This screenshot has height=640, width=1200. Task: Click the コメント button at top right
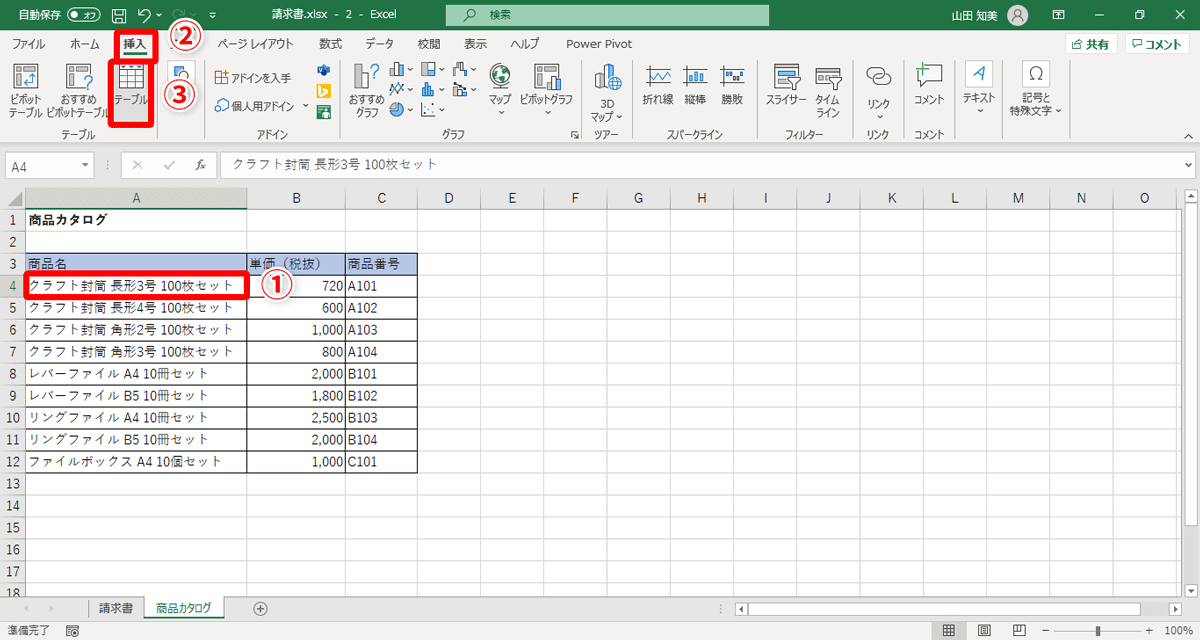[1157, 44]
